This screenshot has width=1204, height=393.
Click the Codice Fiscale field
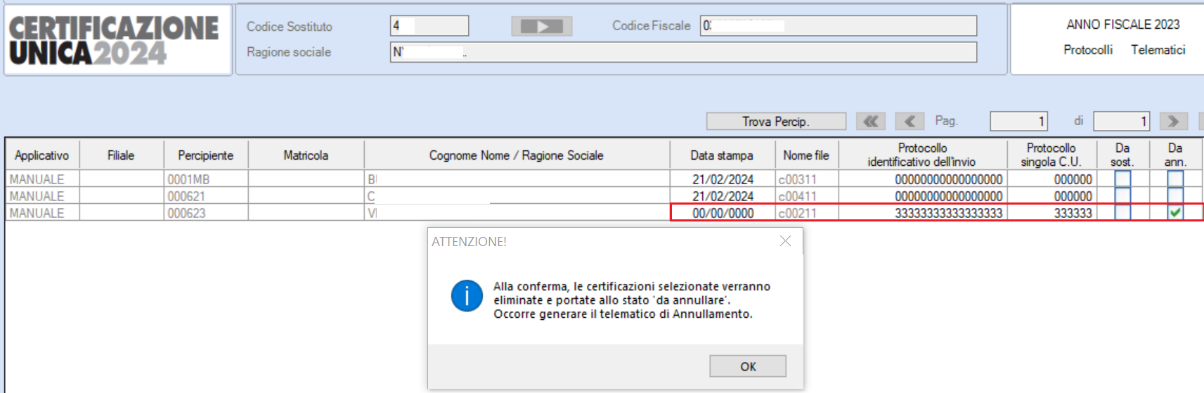(x=838, y=26)
